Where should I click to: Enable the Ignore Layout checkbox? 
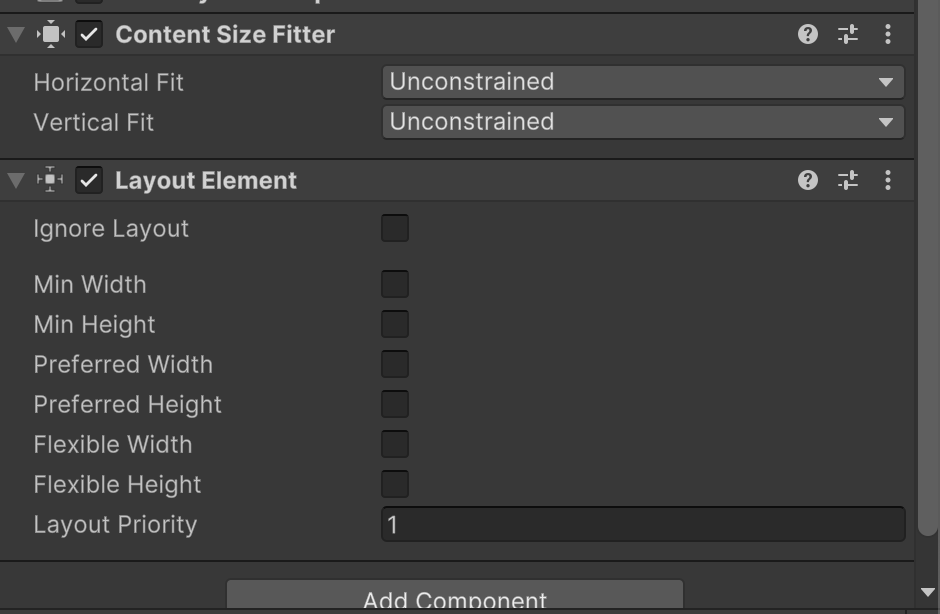pyautogui.click(x=395, y=229)
